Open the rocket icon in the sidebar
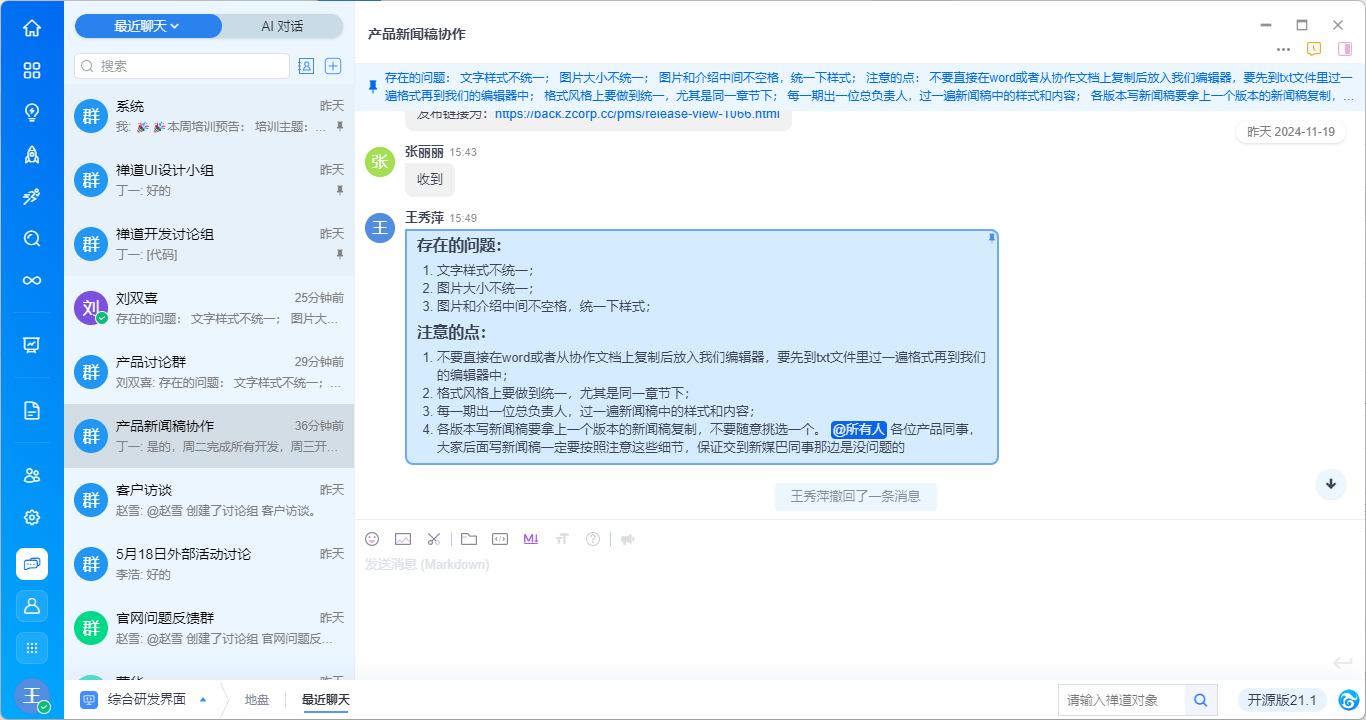 click(32, 154)
